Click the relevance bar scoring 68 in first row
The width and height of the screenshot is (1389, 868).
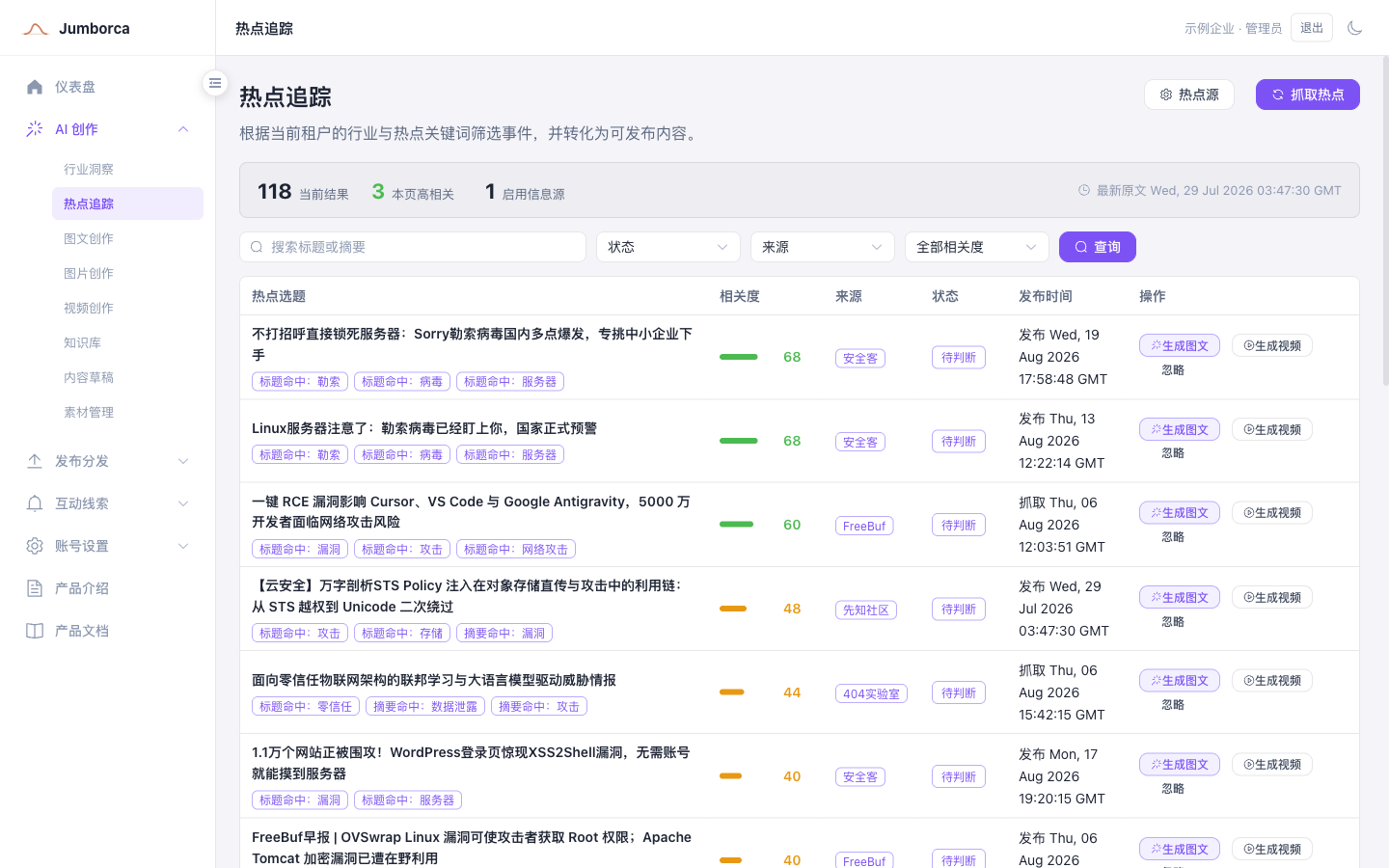pos(739,357)
